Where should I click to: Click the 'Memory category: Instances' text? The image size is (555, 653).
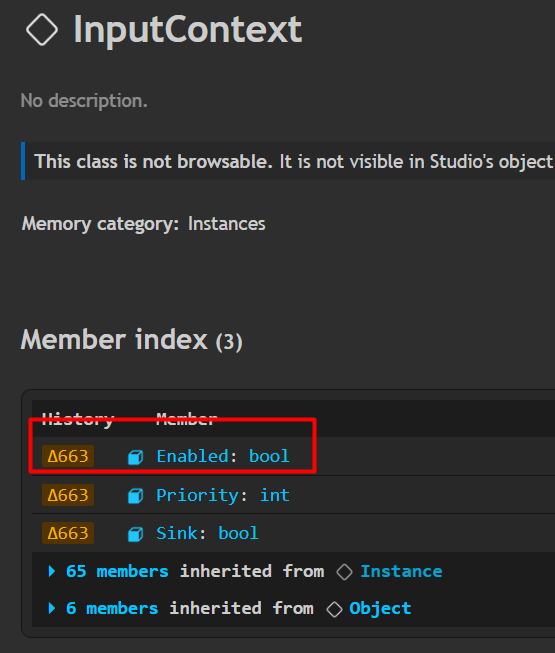(144, 224)
